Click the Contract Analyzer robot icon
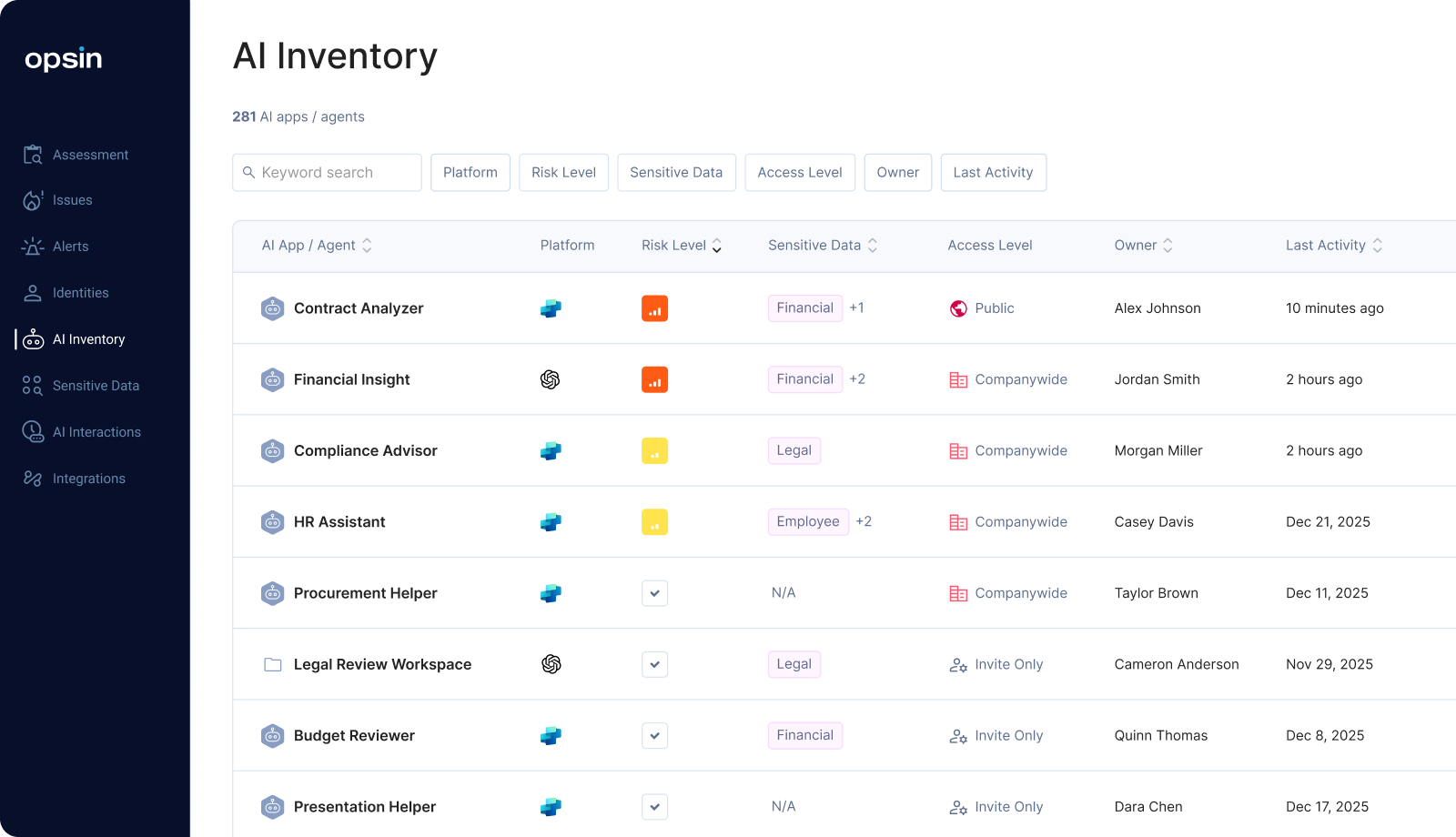 272,308
